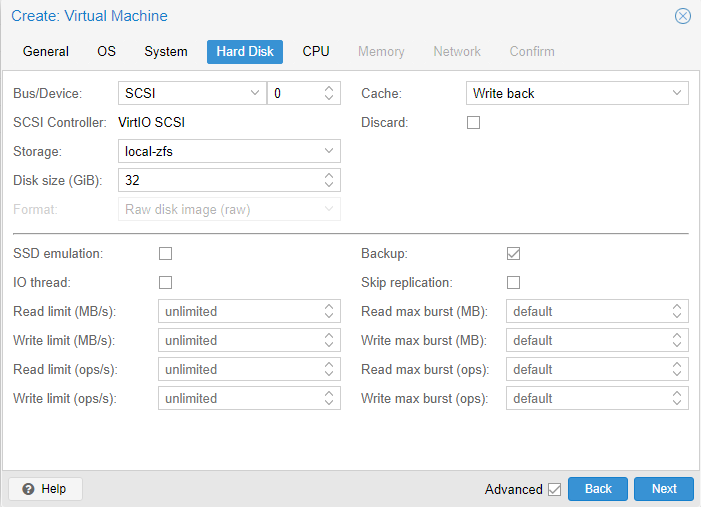Click the Read limit (ops/s) stepper arrows
Image resolution: width=701 pixels, height=507 pixels.
coord(329,369)
